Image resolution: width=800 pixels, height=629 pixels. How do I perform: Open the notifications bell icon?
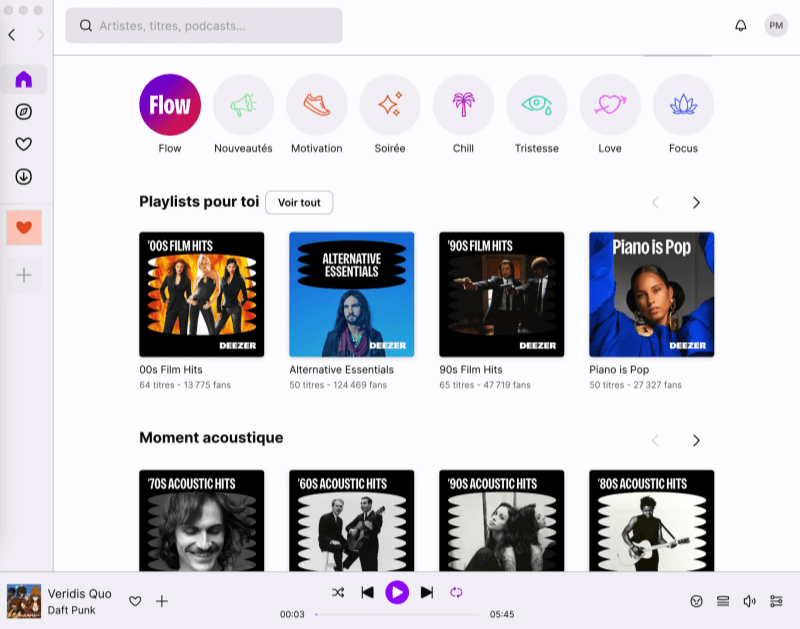[x=740, y=25]
